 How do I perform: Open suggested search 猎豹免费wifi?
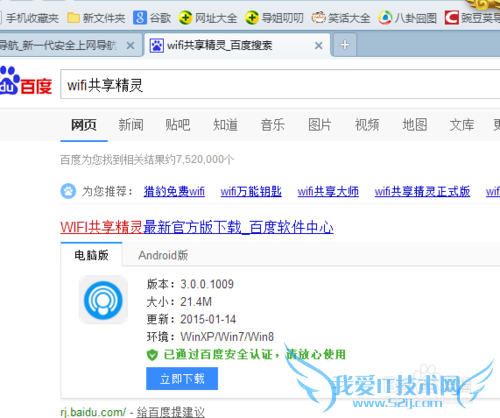(x=174, y=191)
